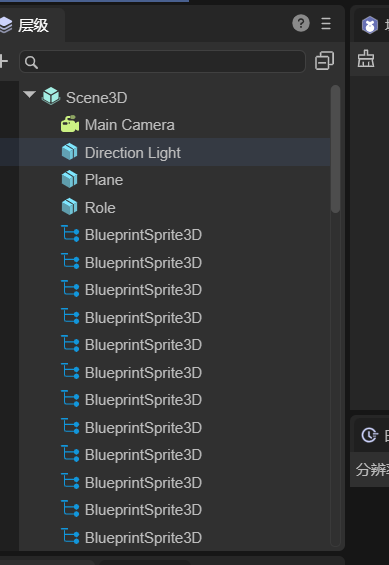Click the clock timer panel icon
The width and height of the screenshot is (389, 565).
369,435
